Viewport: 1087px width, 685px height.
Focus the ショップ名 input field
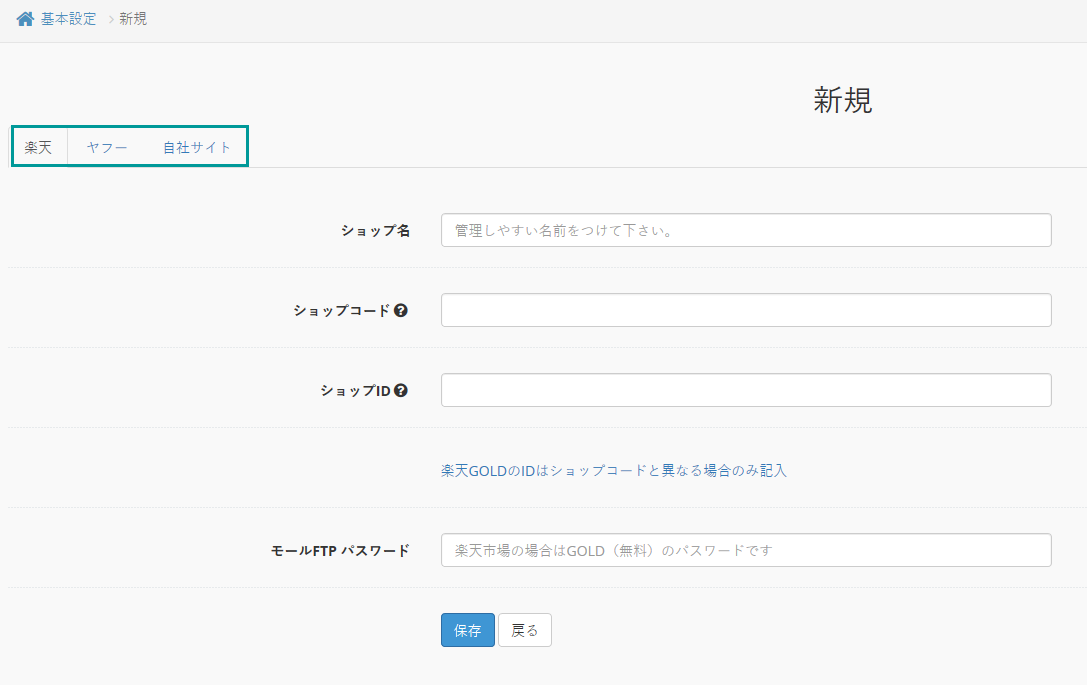(745, 230)
